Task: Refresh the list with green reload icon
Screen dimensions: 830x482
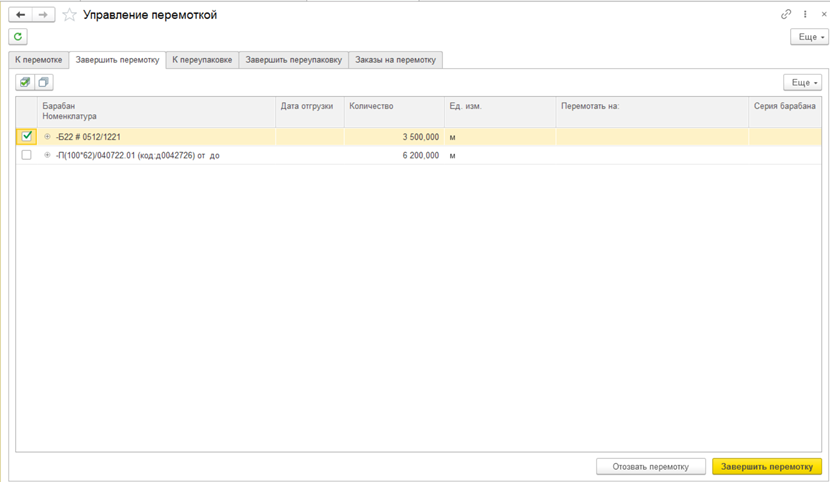Action: click(18, 37)
